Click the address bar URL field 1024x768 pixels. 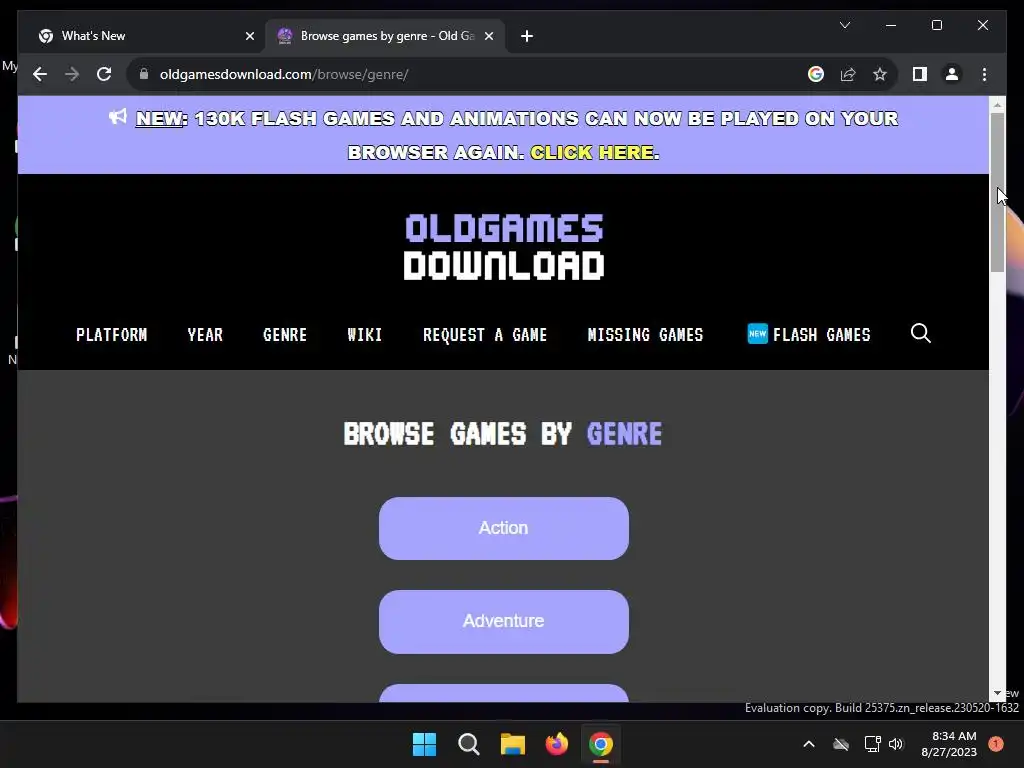click(x=470, y=74)
